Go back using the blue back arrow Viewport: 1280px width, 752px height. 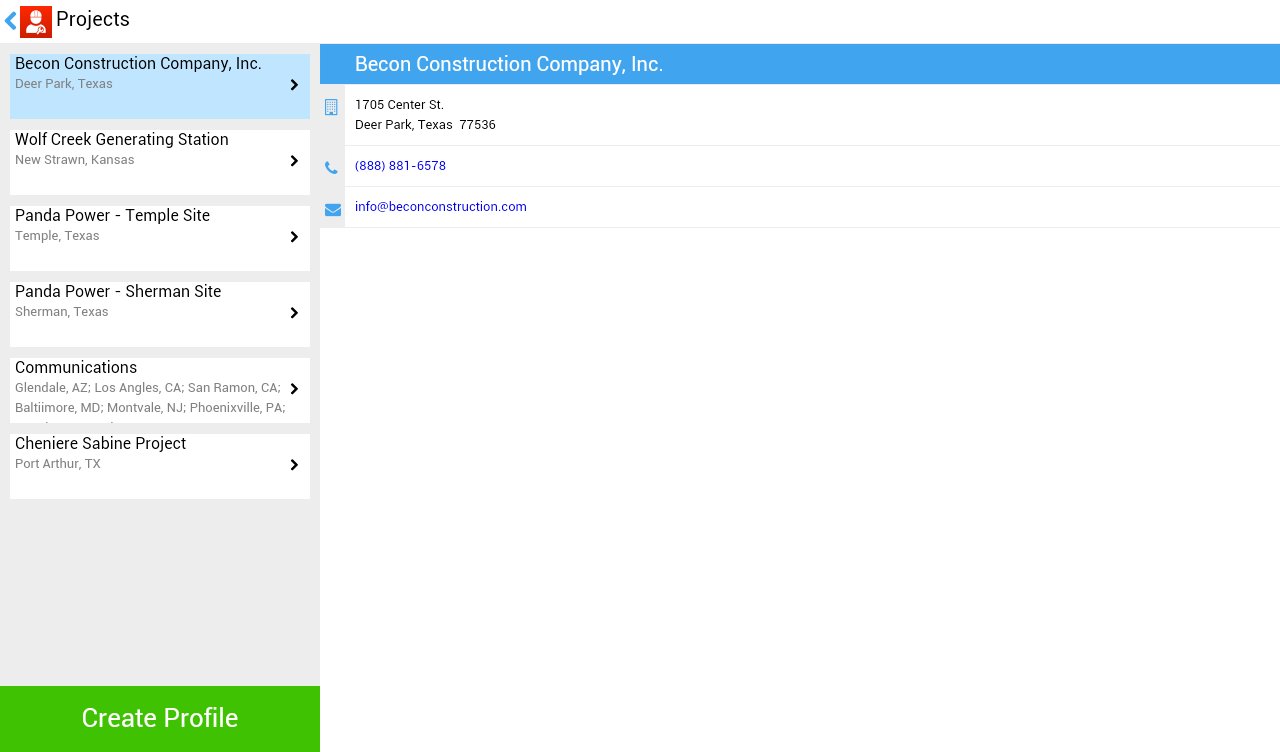point(11,21)
